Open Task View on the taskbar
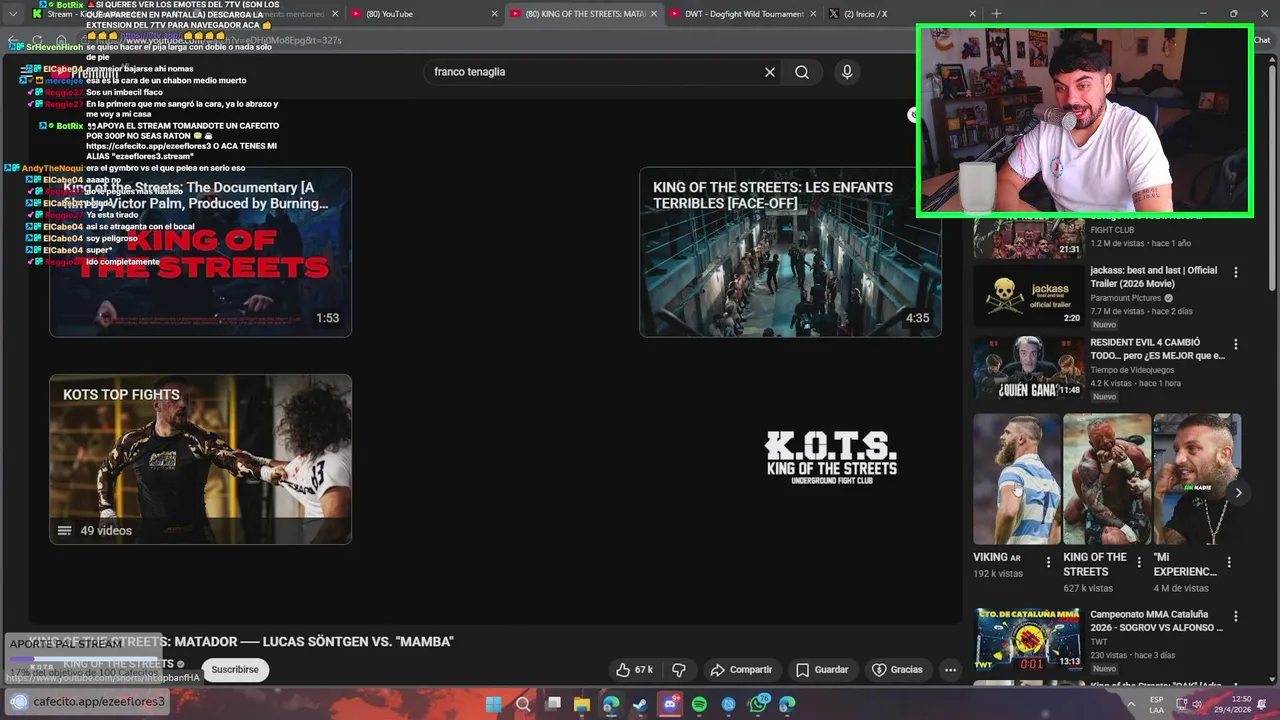This screenshot has width=1280, height=720. point(553,704)
